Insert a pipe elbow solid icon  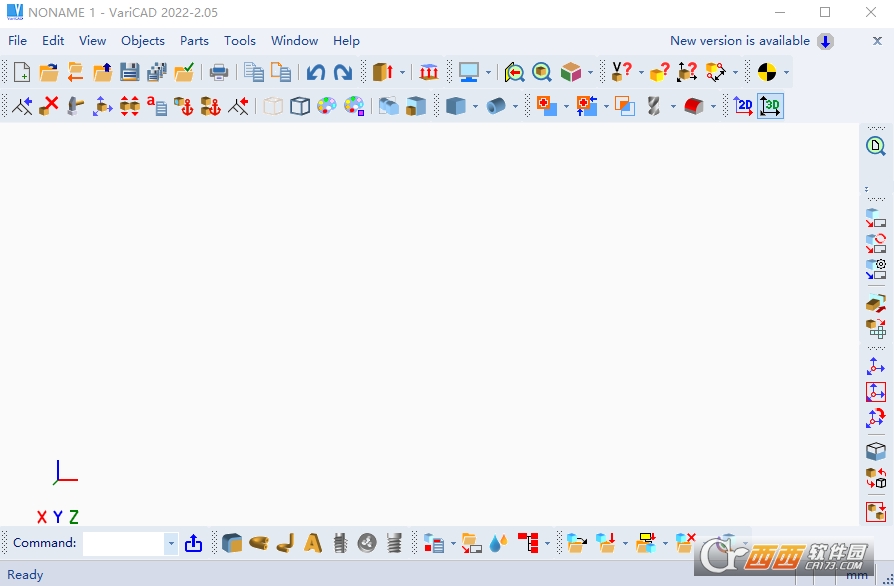point(286,543)
